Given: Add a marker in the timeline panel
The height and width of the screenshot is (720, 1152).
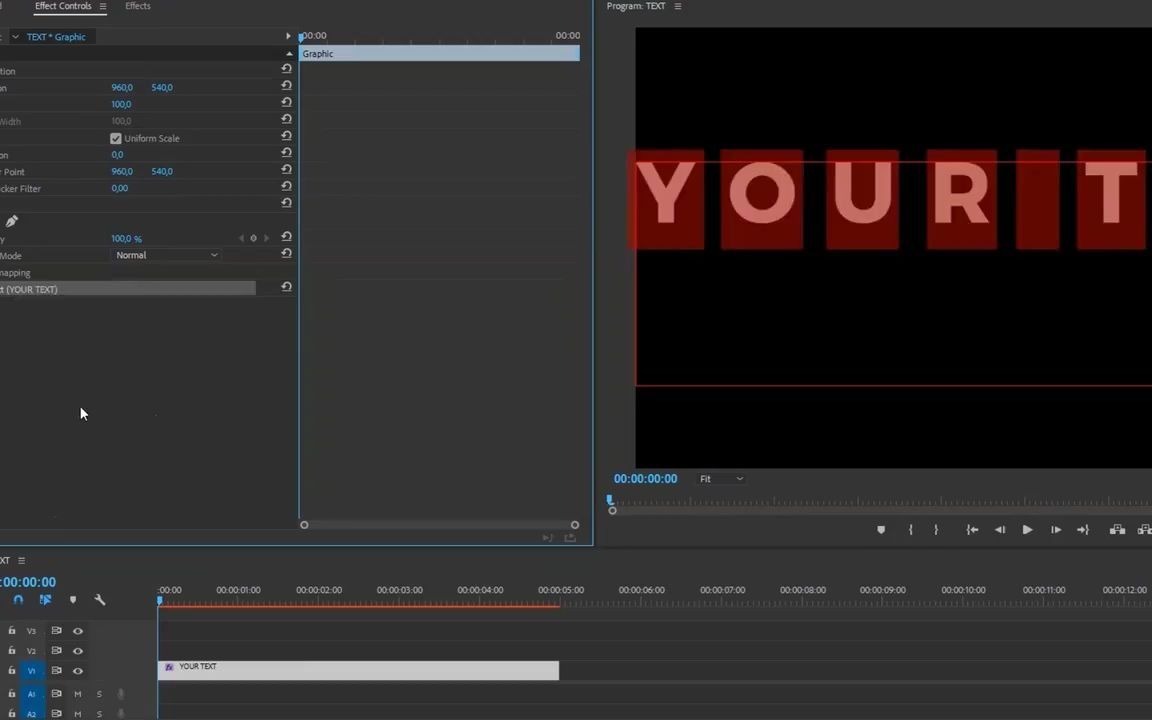Looking at the screenshot, I should pyautogui.click(x=73, y=600).
